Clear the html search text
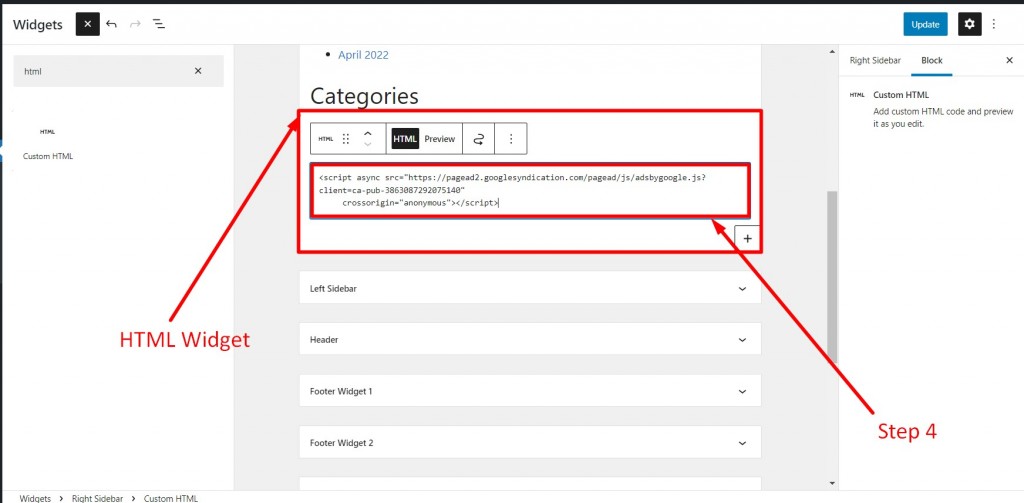The image size is (1024, 503). [198, 71]
